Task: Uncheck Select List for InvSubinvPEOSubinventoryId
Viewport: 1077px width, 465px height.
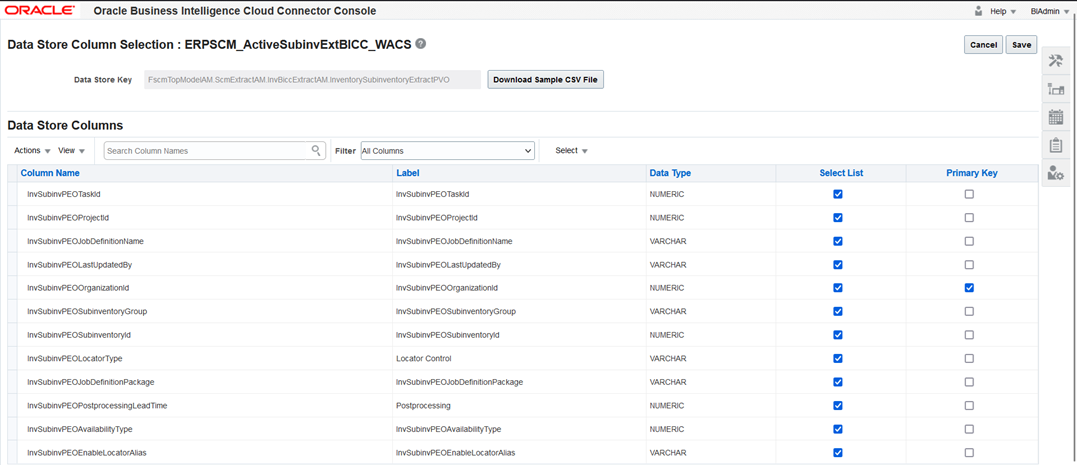Action: click(837, 334)
